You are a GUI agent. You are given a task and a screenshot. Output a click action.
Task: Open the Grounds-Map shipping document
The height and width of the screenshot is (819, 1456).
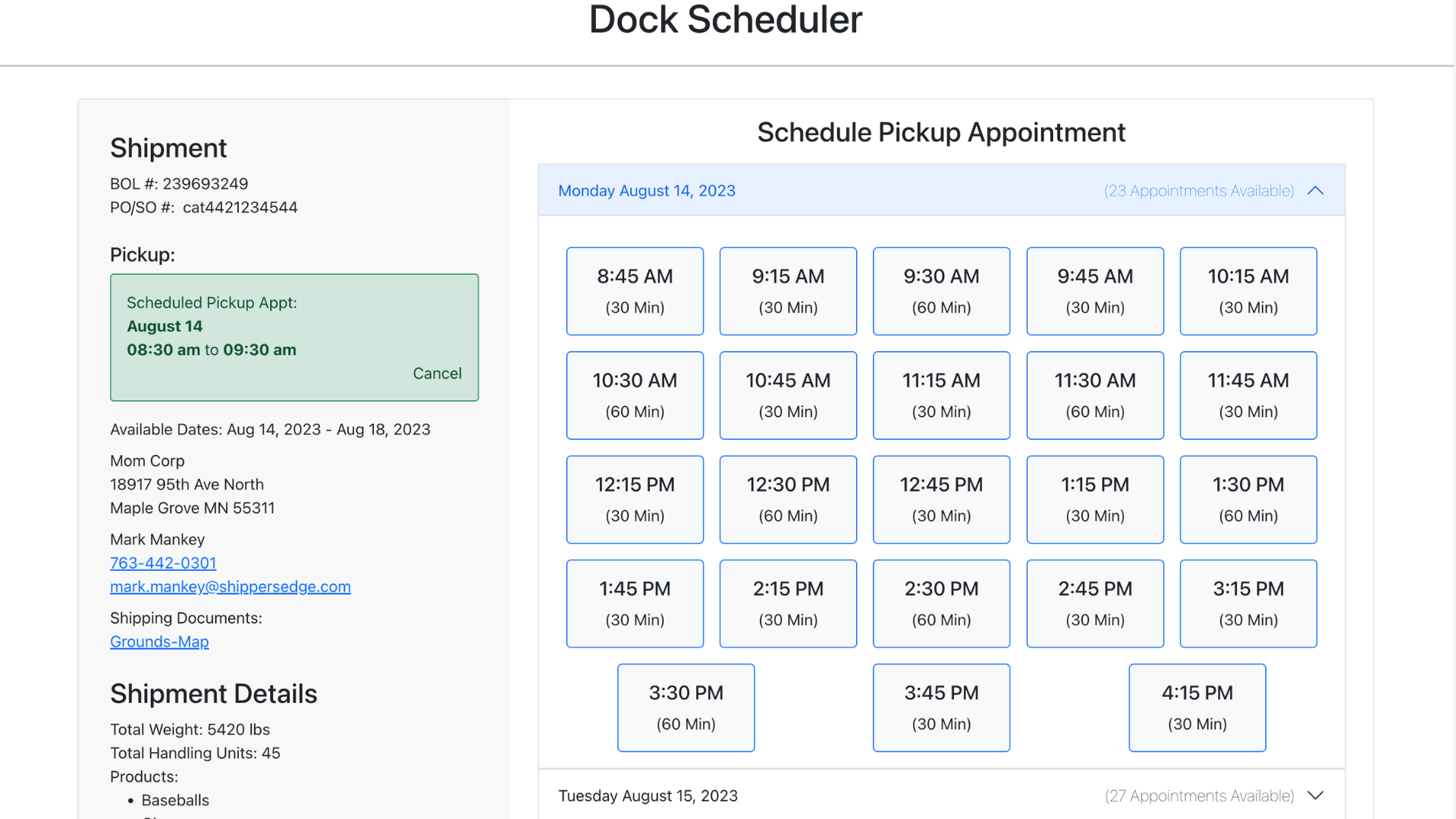click(159, 642)
